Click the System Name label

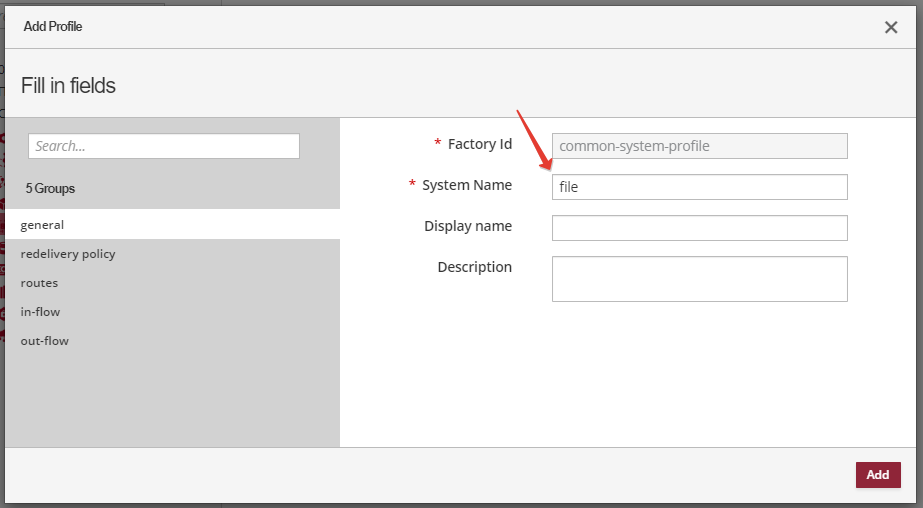click(x=466, y=185)
